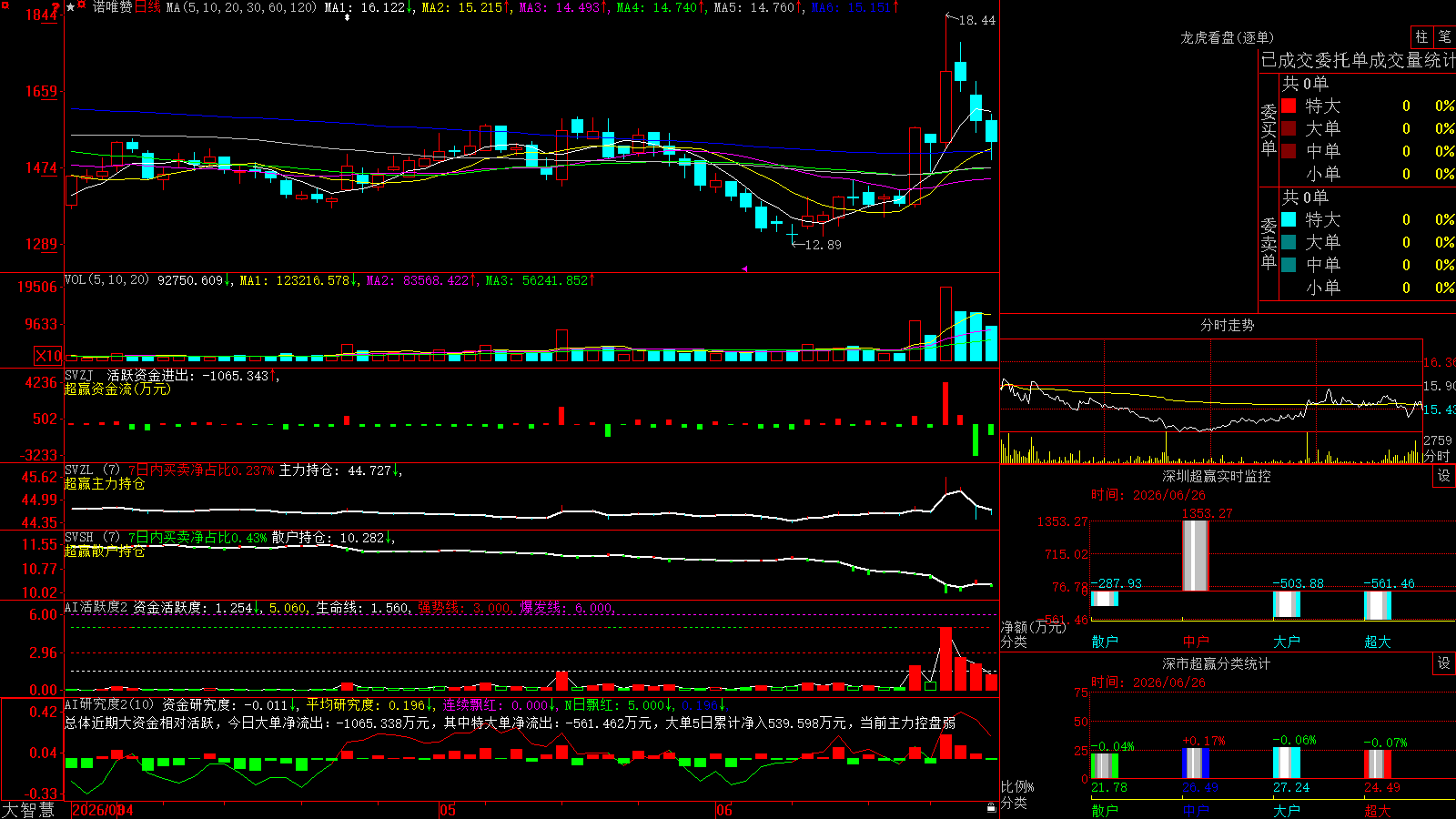Click the 超赢资金流(万元) label
1456x819 pixels.
coord(117,389)
